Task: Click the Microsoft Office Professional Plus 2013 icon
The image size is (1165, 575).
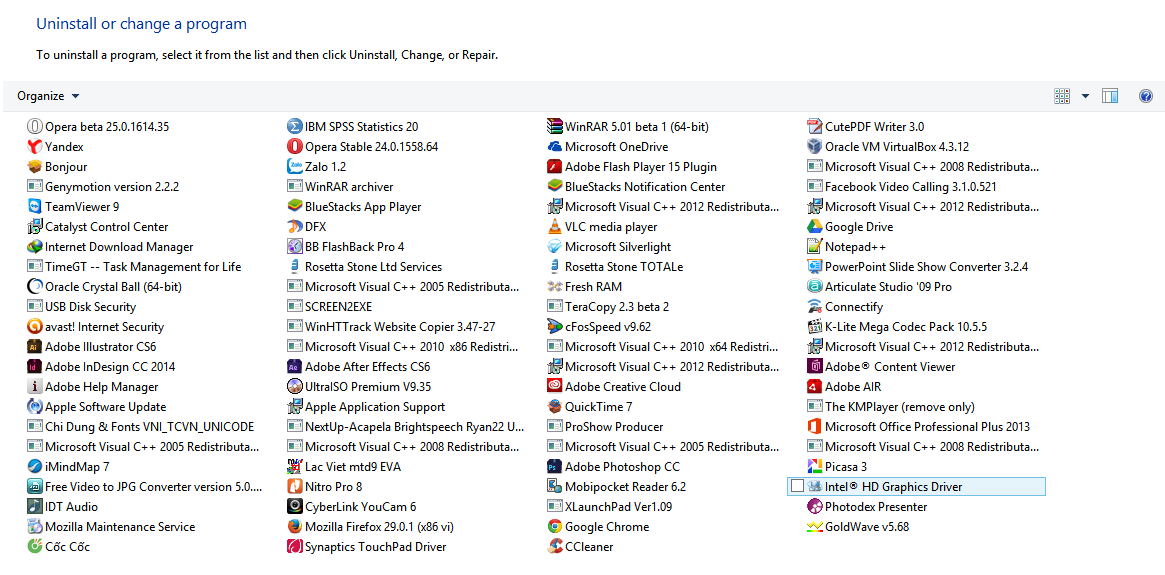Action: tap(814, 427)
